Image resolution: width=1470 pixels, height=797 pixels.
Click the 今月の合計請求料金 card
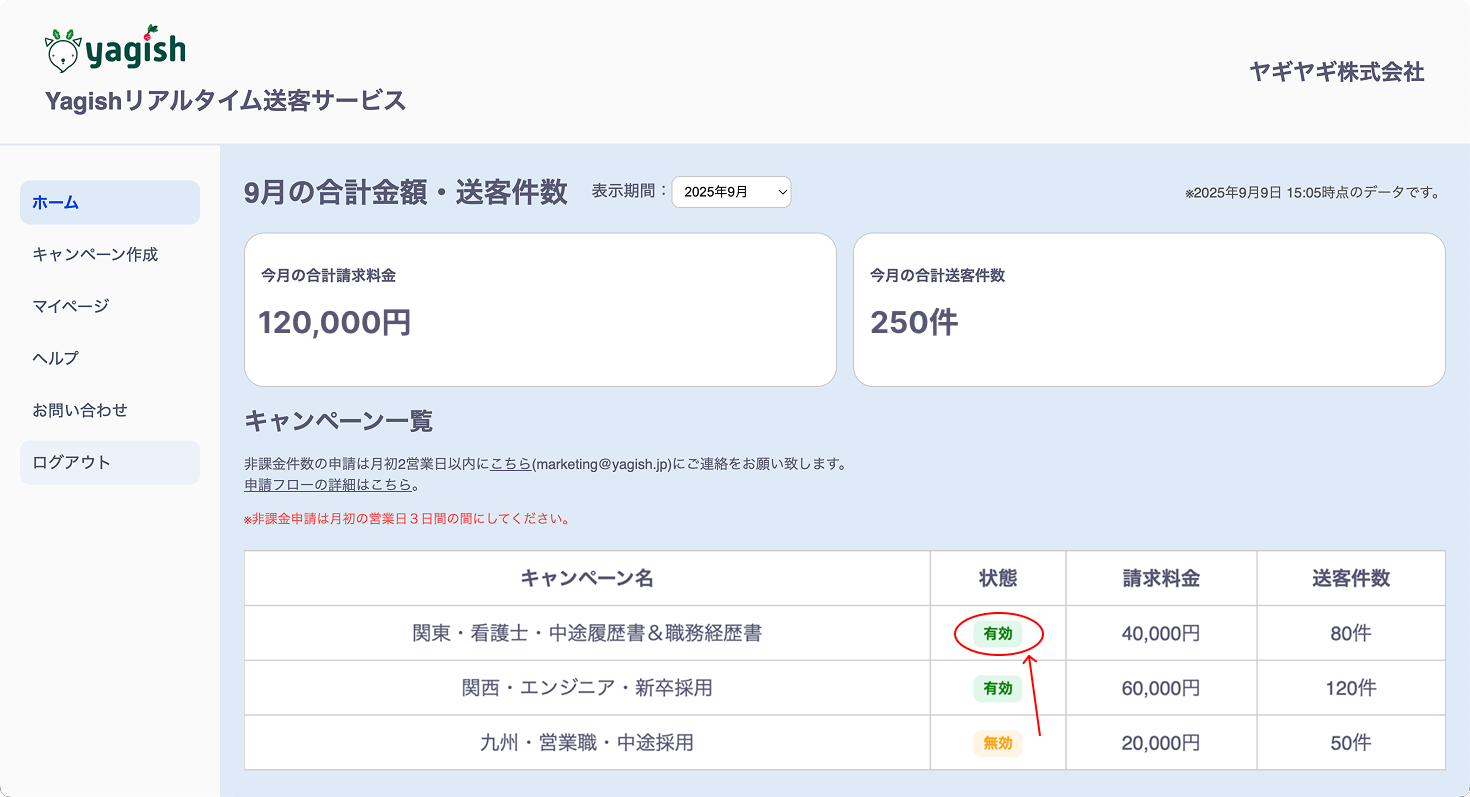click(540, 310)
